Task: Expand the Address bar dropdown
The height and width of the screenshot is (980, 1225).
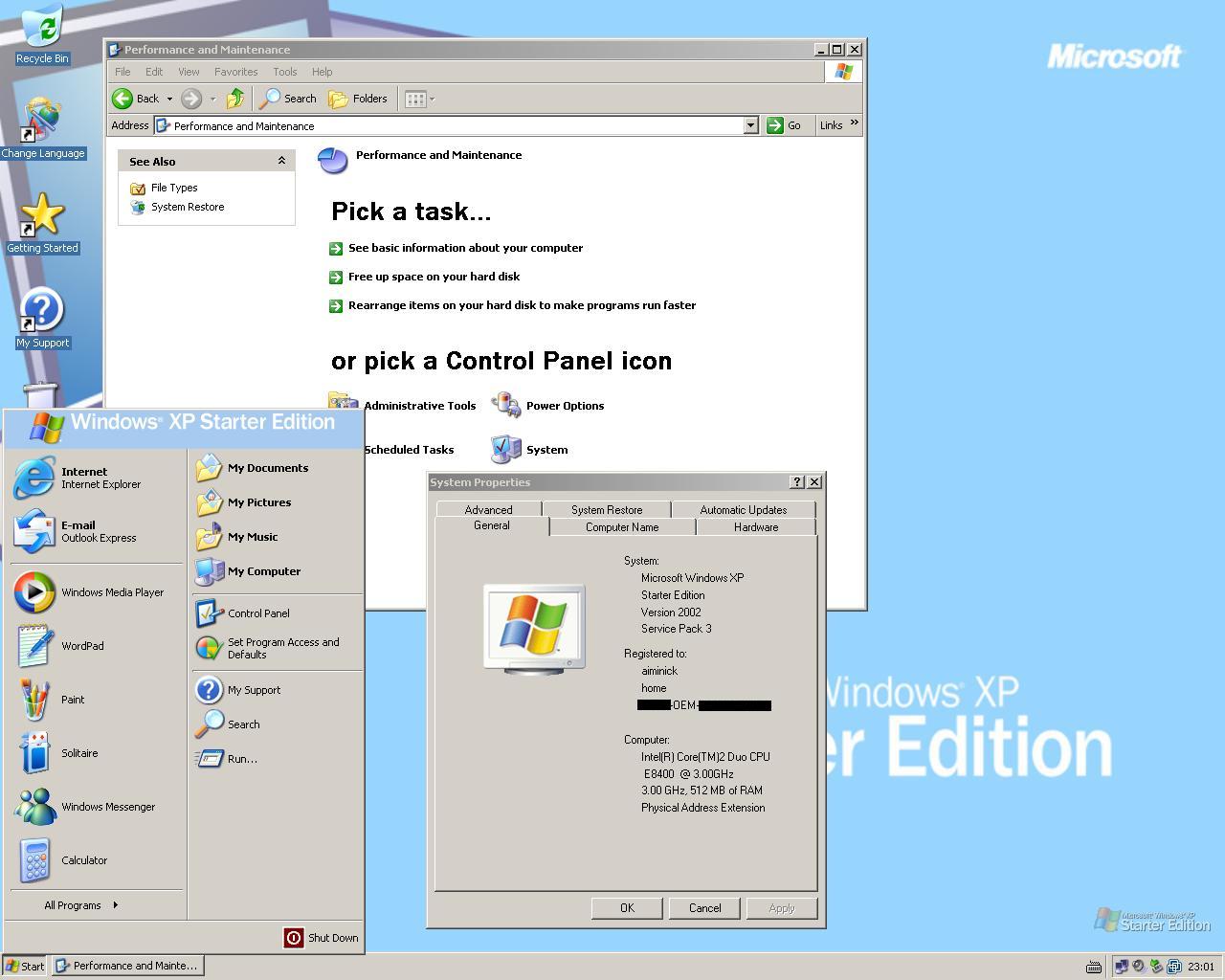Action: (750, 125)
